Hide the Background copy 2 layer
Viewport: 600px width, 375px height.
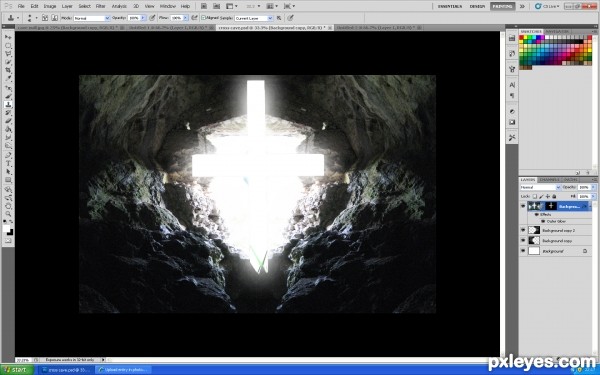[x=523, y=230]
